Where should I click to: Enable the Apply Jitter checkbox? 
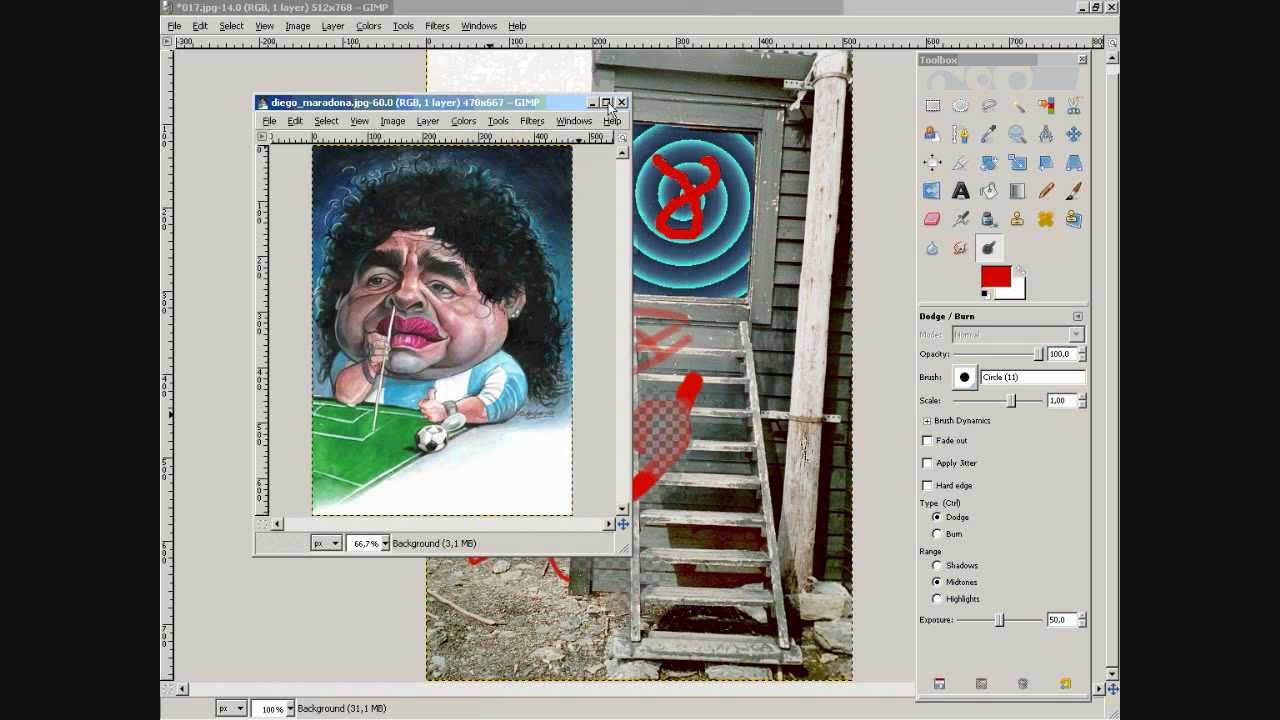(x=927, y=463)
